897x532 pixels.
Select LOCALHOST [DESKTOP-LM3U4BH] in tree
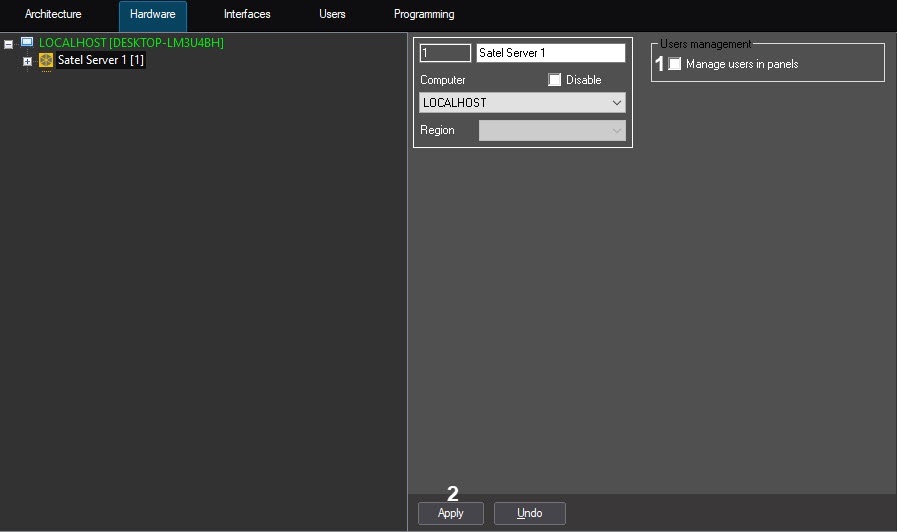[131, 43]
